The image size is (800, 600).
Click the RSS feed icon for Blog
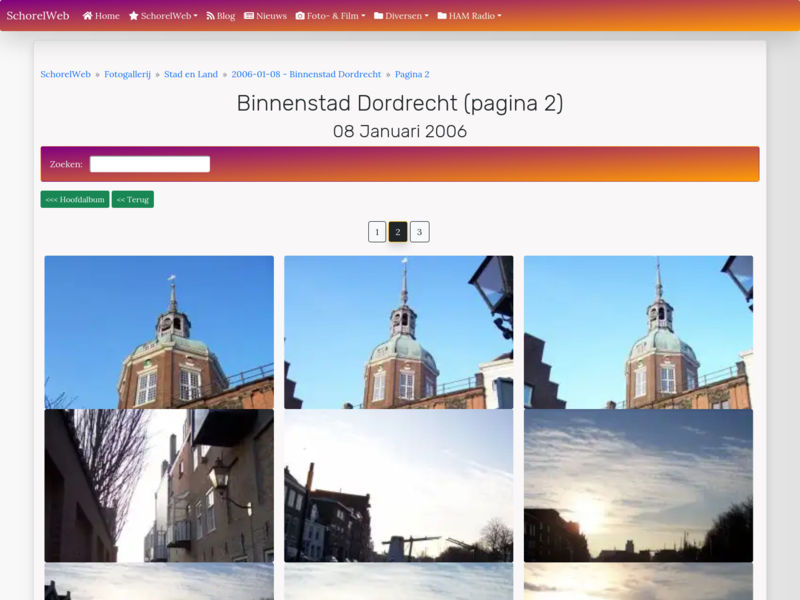(210, 16)
